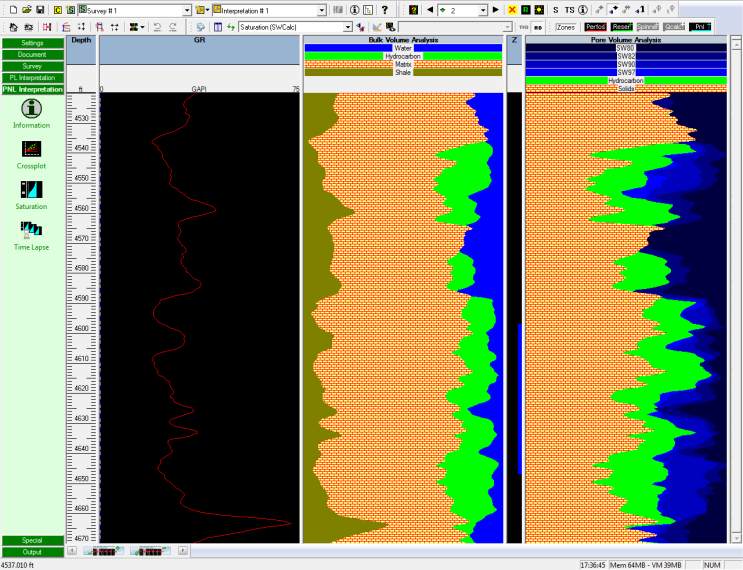Image resolution: width=743 pixels, height=570 pixels.
Task: Click the yellow question mark on black icon
Action: coord(413,10)
